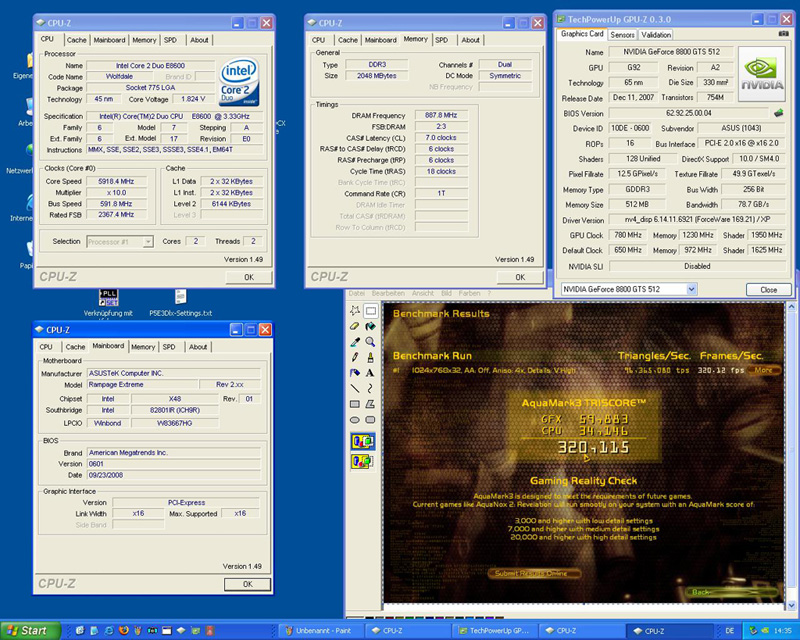Click the Driver Version field in GPU-Z

tap(697, 220)
